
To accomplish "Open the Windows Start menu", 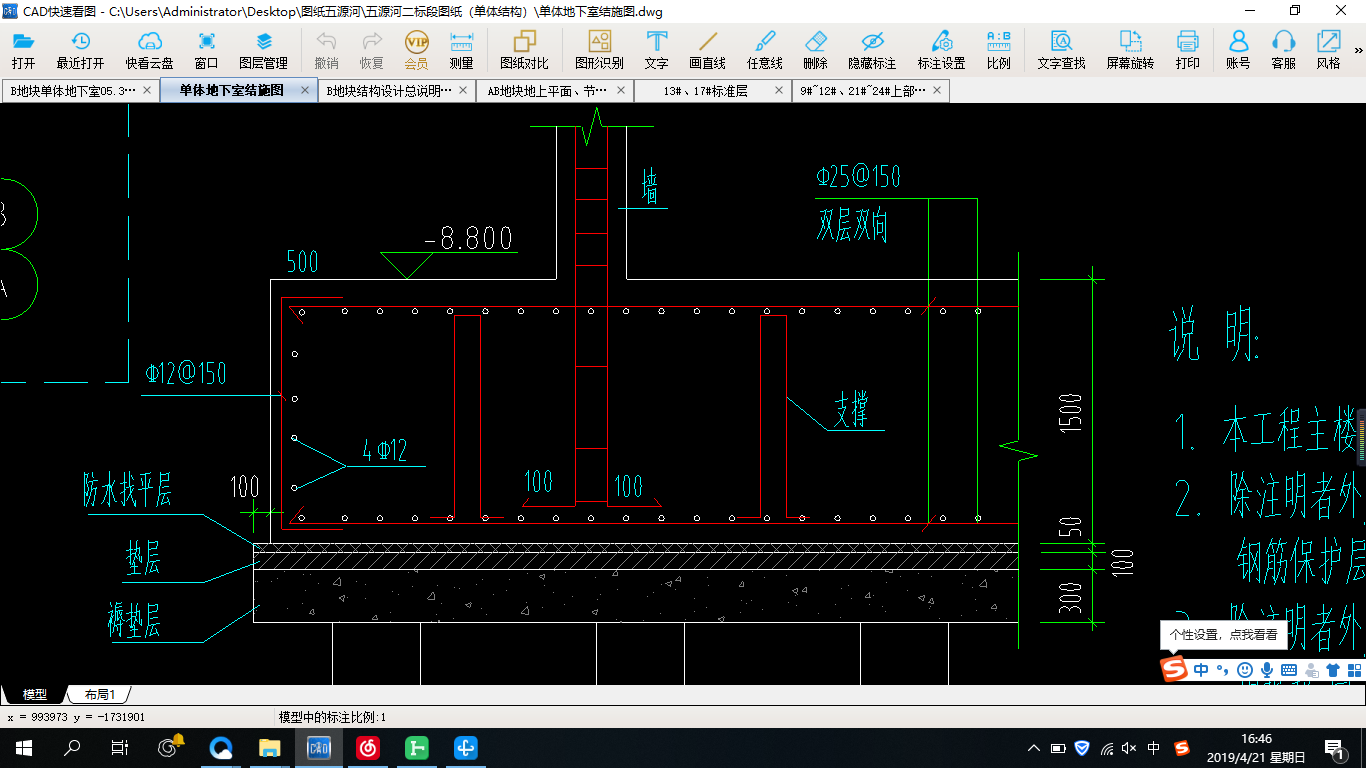I will tap(24, 747).
